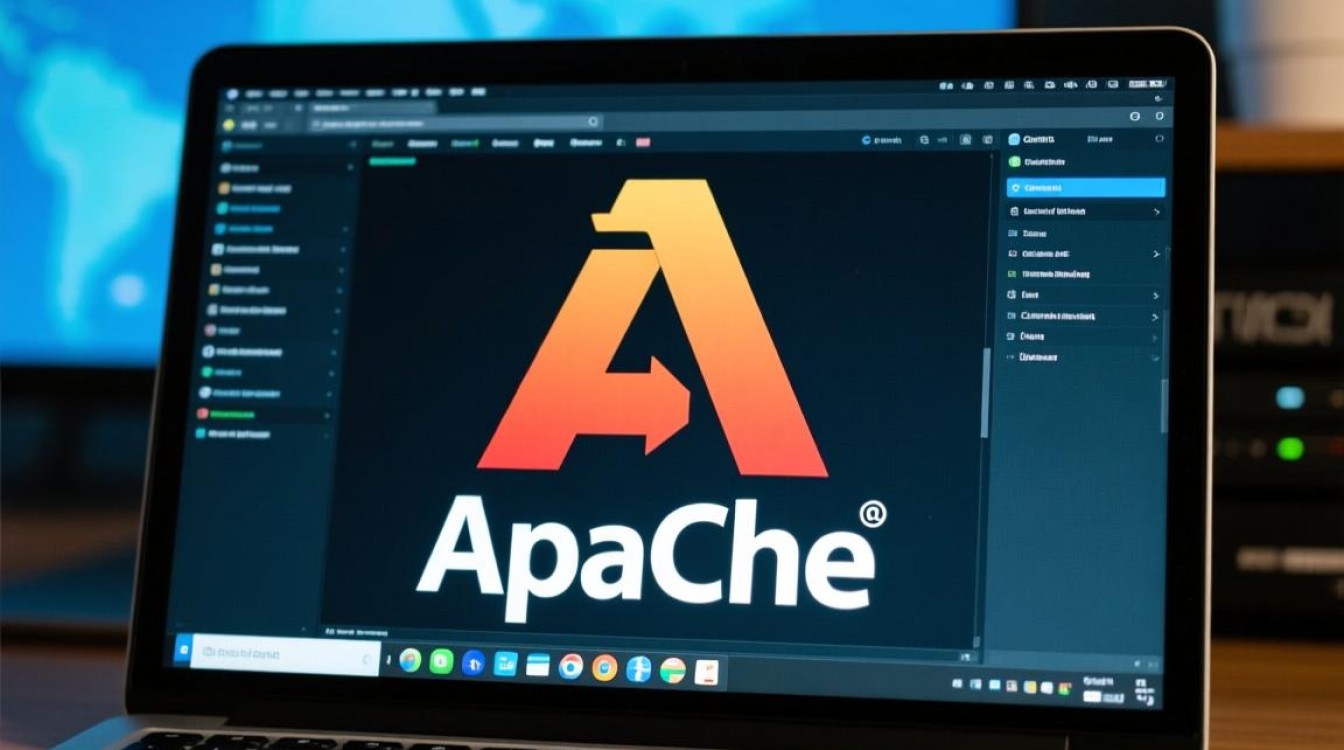Screen dimensions: 1344x750
Task: Click the large Apache logo graphic
Action: pos(652,327)
